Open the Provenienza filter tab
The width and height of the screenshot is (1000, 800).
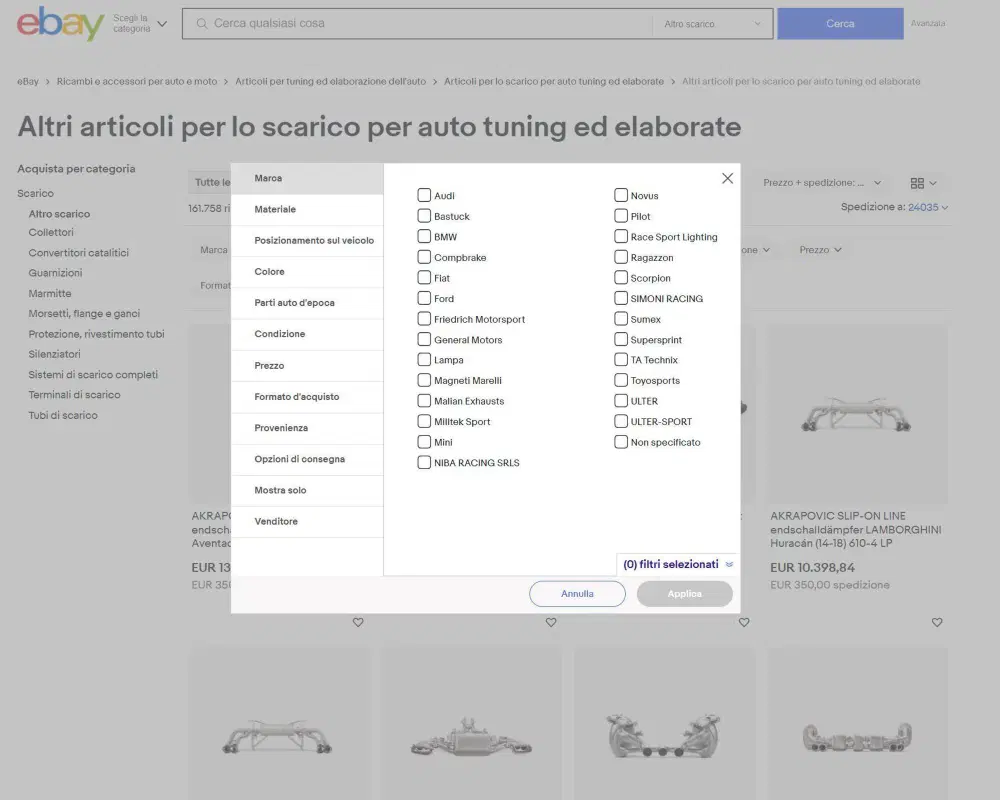click(307, 429)
